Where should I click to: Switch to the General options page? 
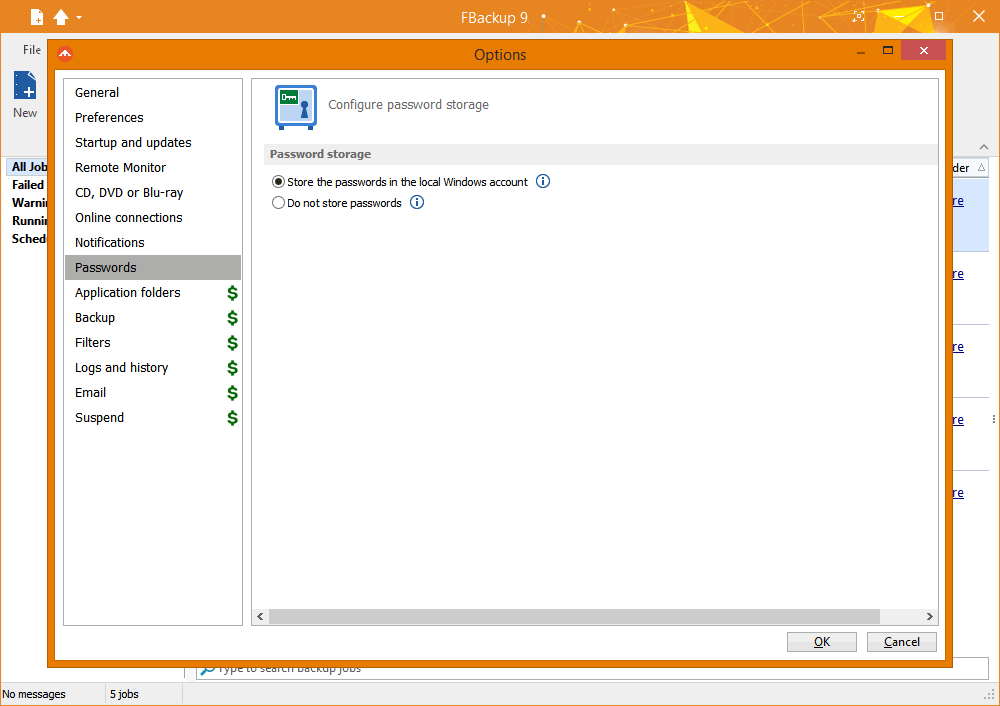point(97,93)
